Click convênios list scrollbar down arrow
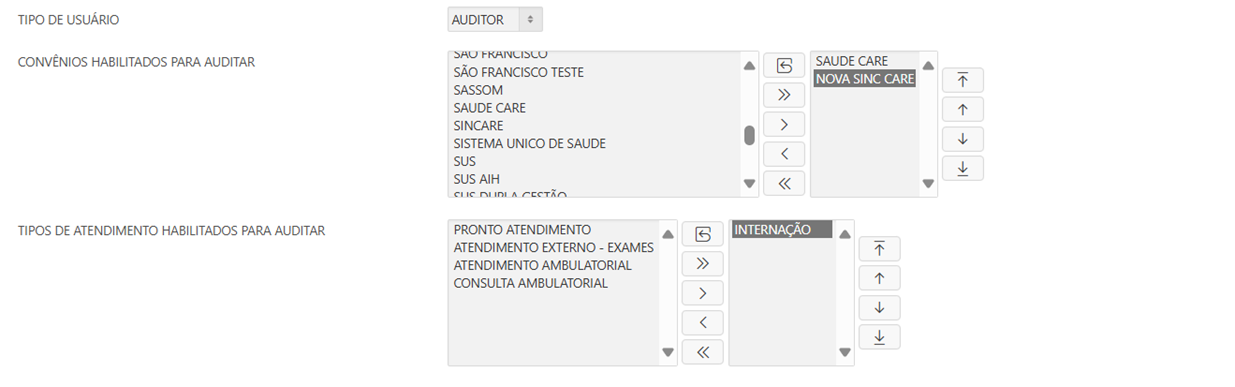Image resolution: width=1235 pixels, height=387 pixels. click(750, 184)
